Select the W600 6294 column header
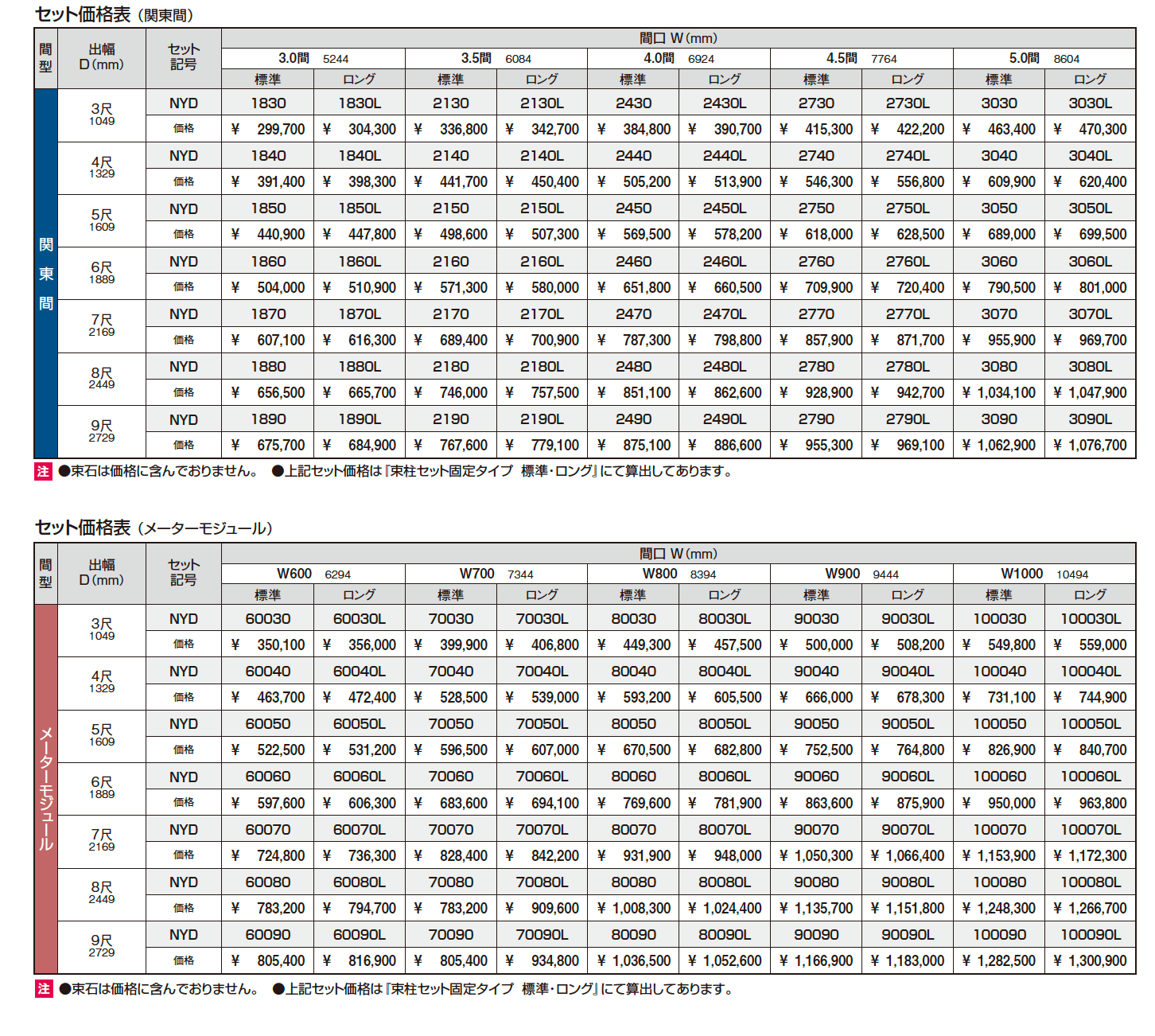Screen dimensions: 1155x1036 pyautogui.click(x=313, y=574)
